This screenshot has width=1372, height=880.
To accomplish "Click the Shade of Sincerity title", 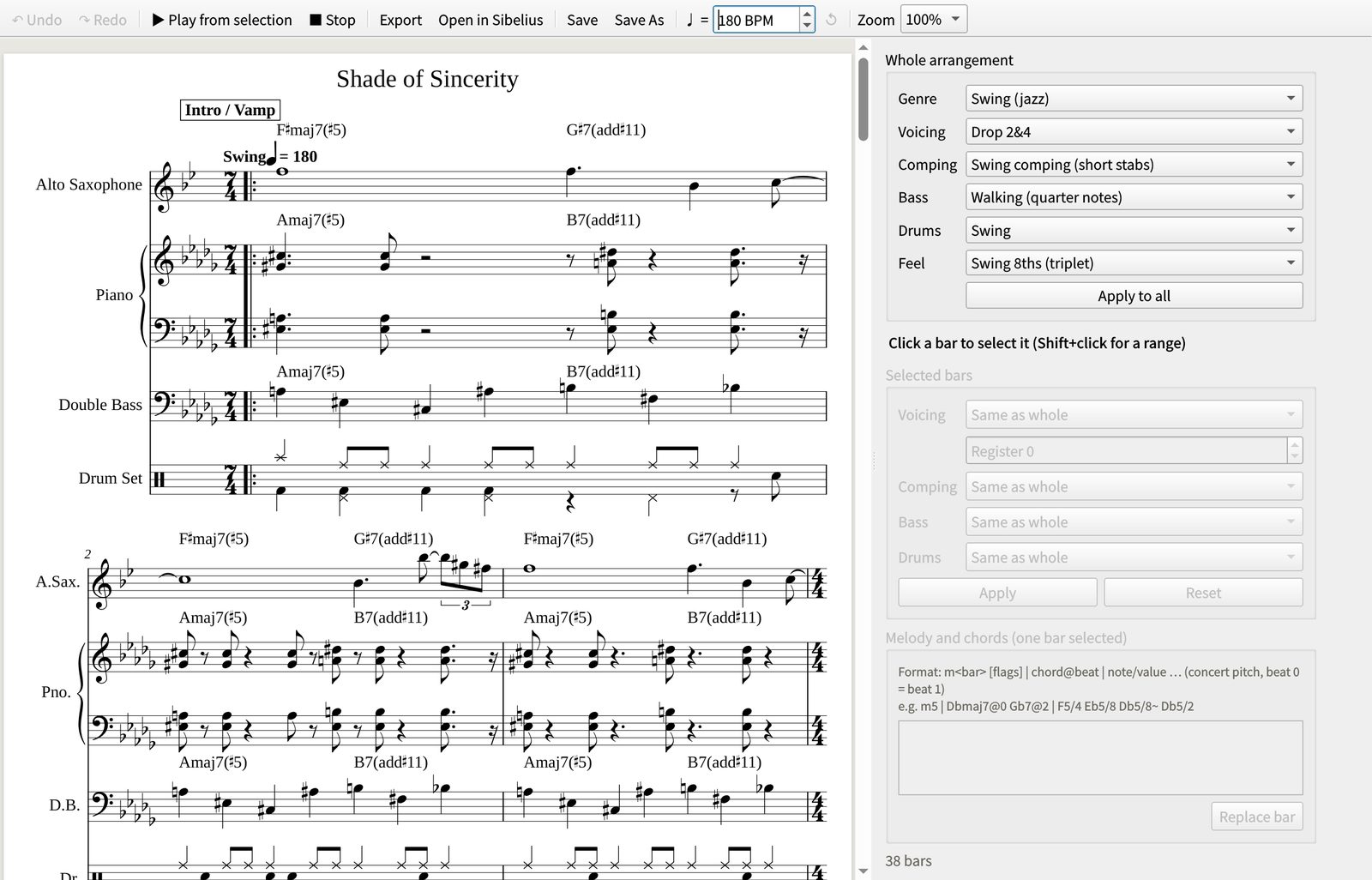I will click(427, 79).
